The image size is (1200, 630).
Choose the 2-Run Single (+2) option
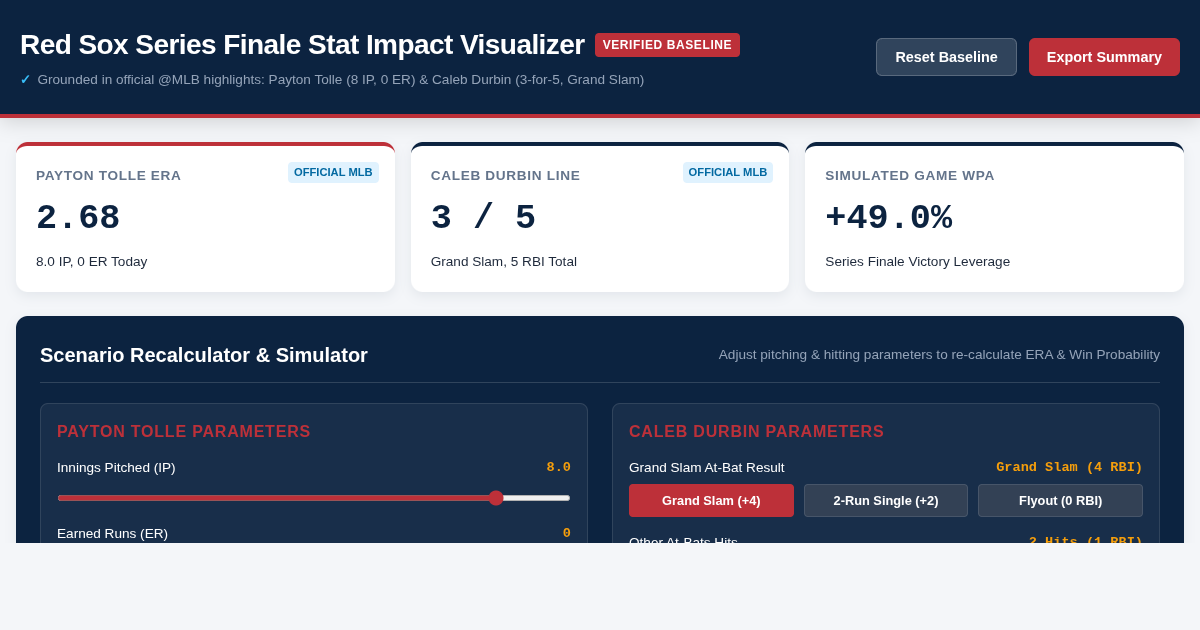coord(886,501)
